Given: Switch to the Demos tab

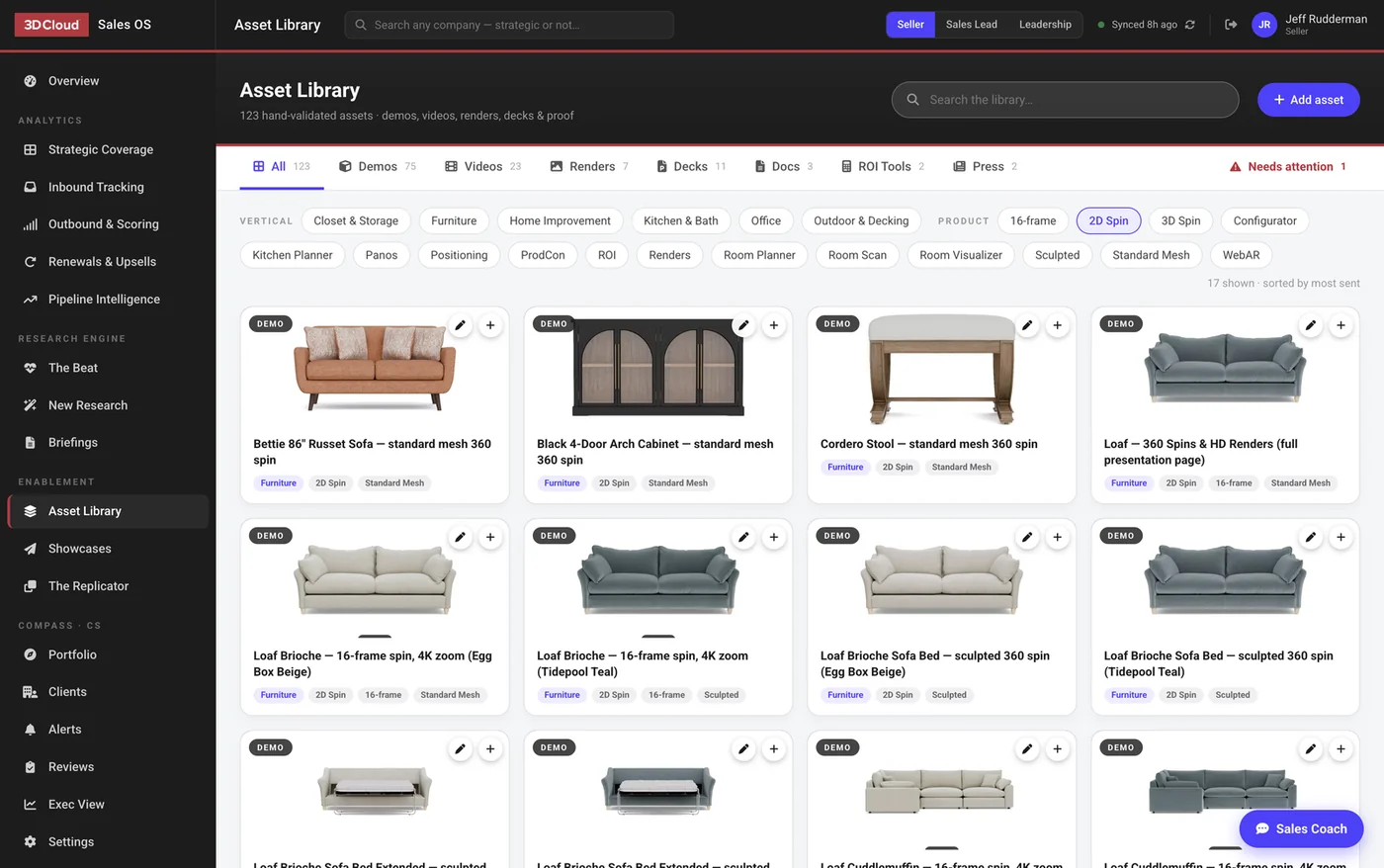Looking at the screenshot, I should (378, 167).
